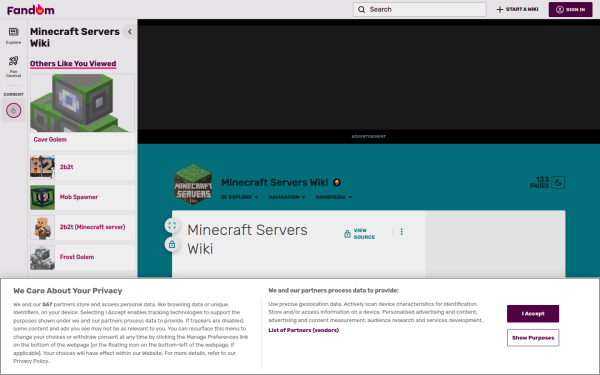
Task: Open the three-dot more actions menu
Action: (401, 232)
